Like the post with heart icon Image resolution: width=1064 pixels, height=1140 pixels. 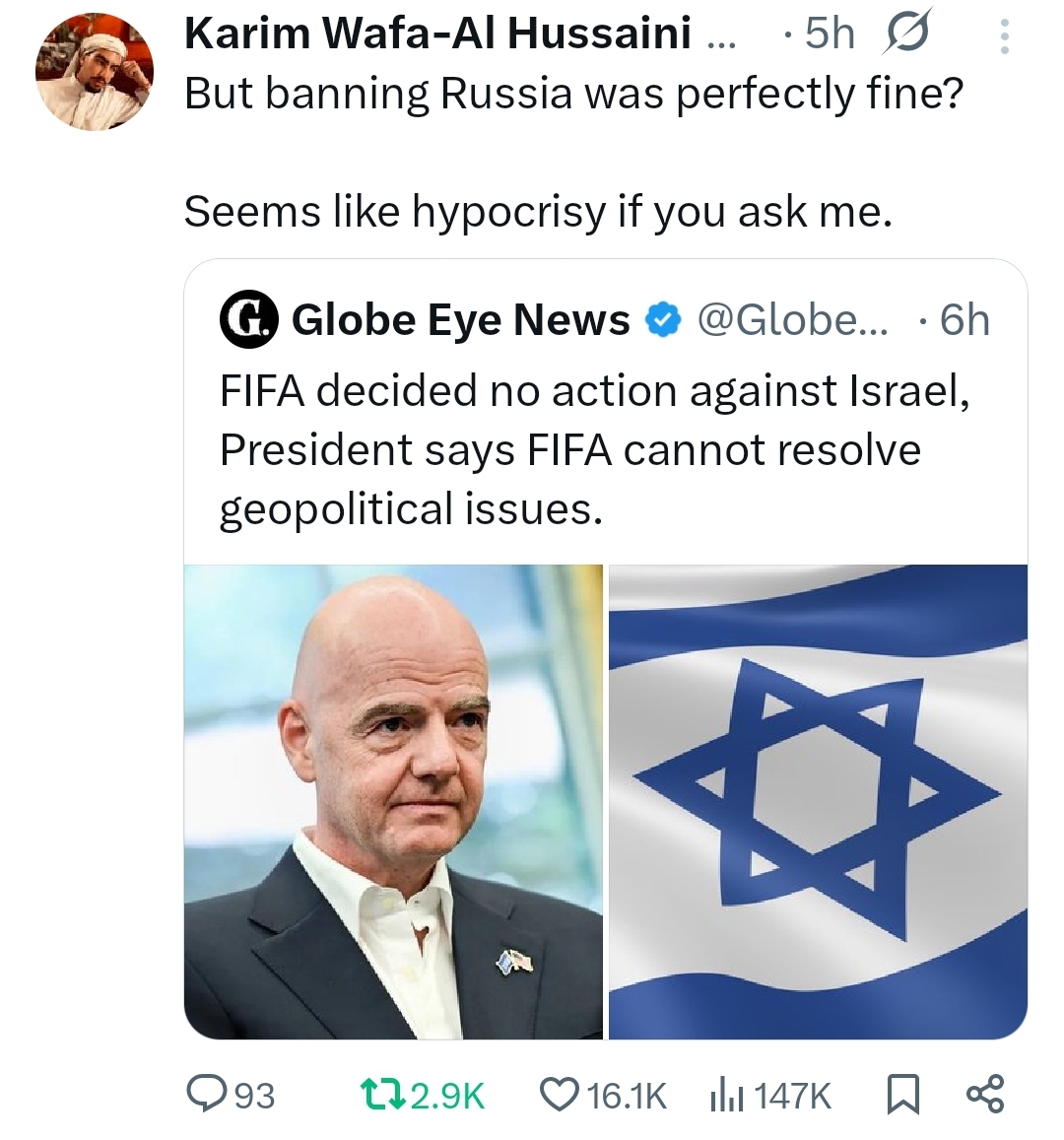coord(559,1094)
